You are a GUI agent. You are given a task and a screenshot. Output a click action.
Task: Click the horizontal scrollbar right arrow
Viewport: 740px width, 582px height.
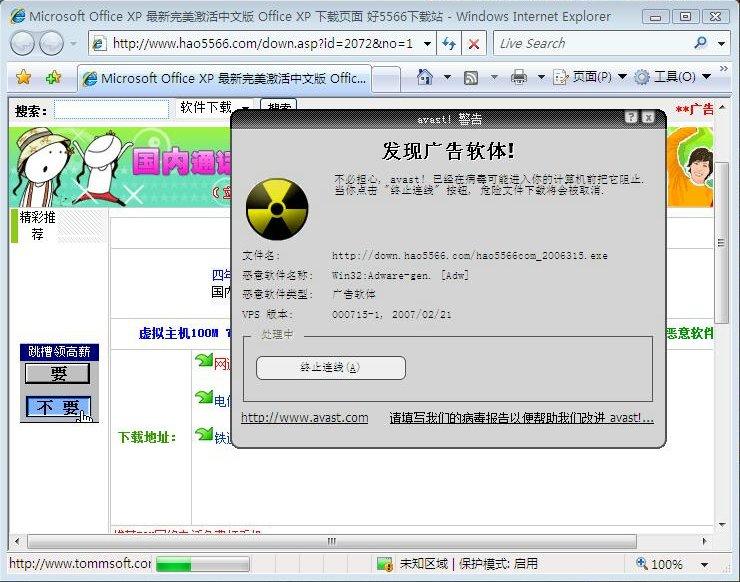705,541
